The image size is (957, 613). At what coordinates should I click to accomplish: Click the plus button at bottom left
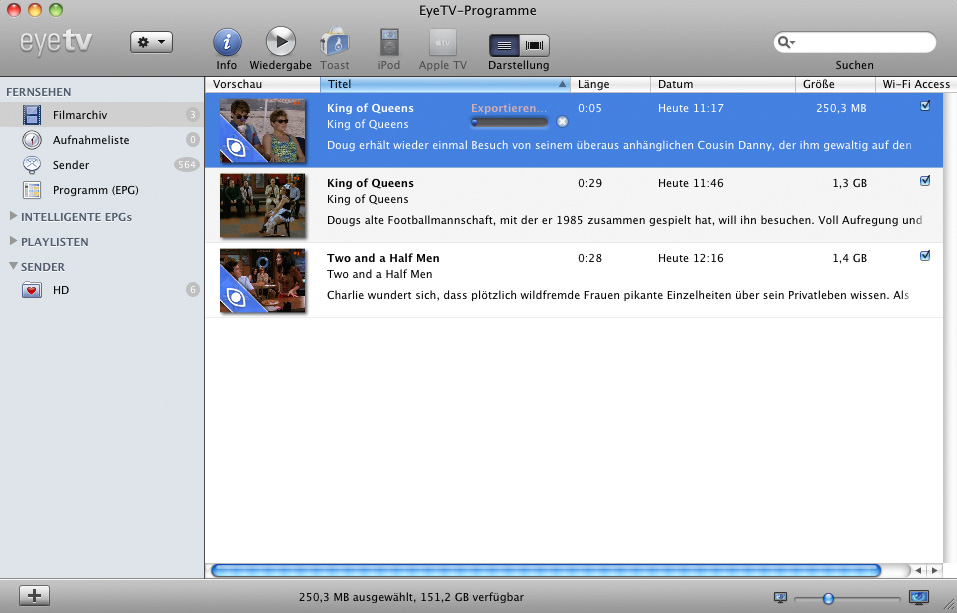(34, 595)
